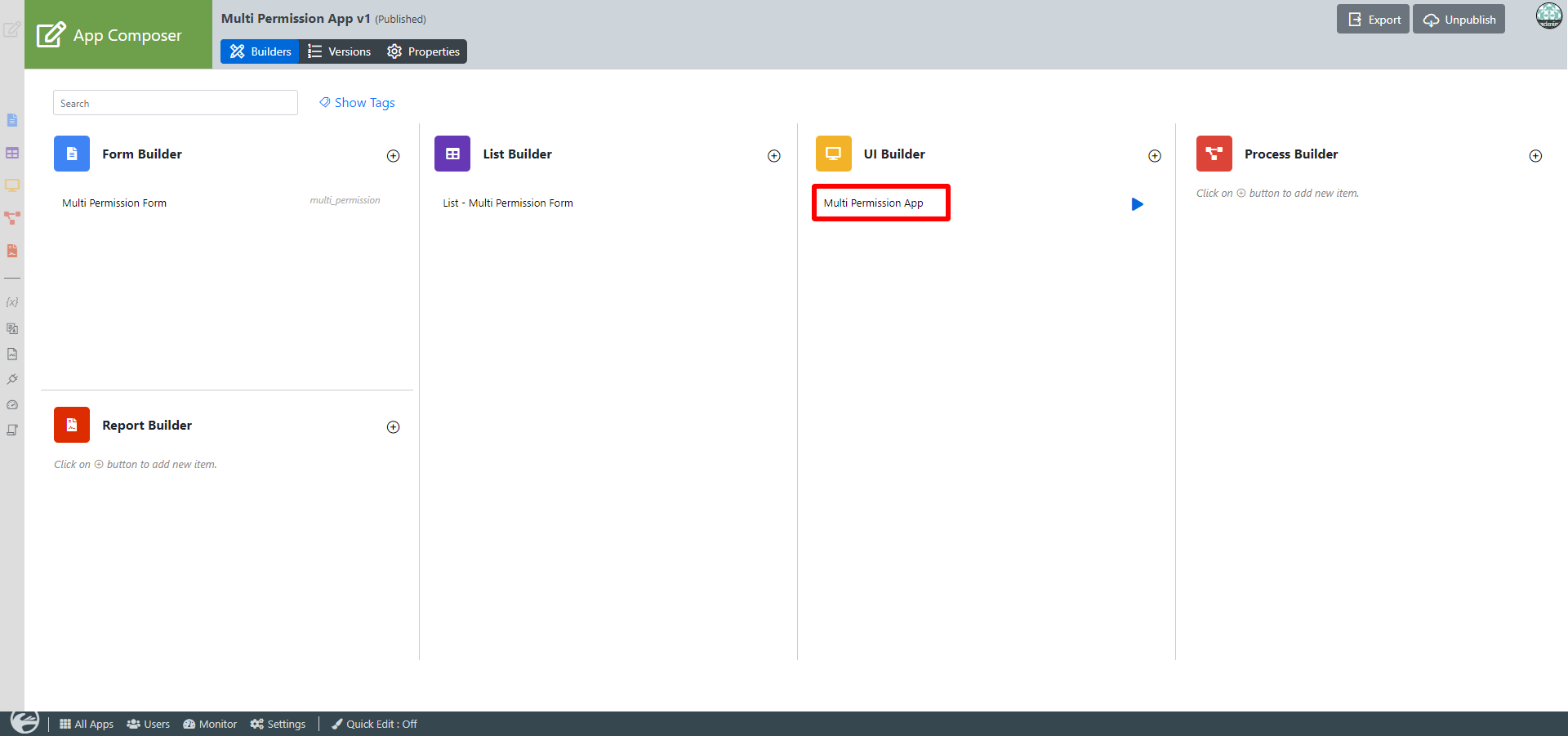Screen dimensions: 1568x736
Task: Launch Multi Permission App with play icon
Action: tap(1137, 204)
